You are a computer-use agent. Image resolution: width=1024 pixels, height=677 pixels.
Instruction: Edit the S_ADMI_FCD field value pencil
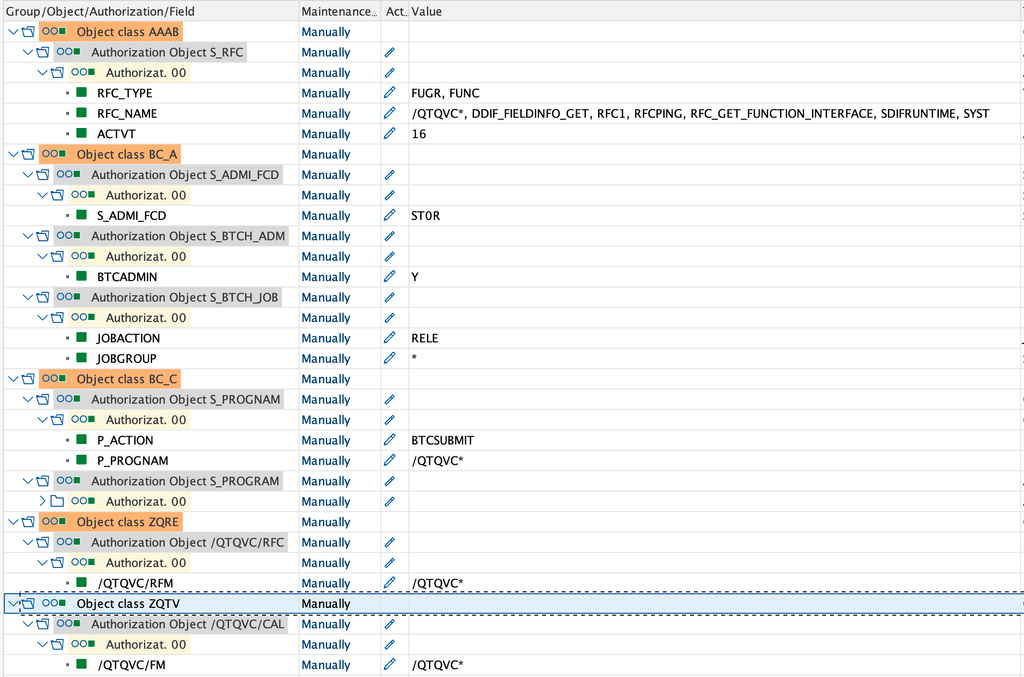390,215
